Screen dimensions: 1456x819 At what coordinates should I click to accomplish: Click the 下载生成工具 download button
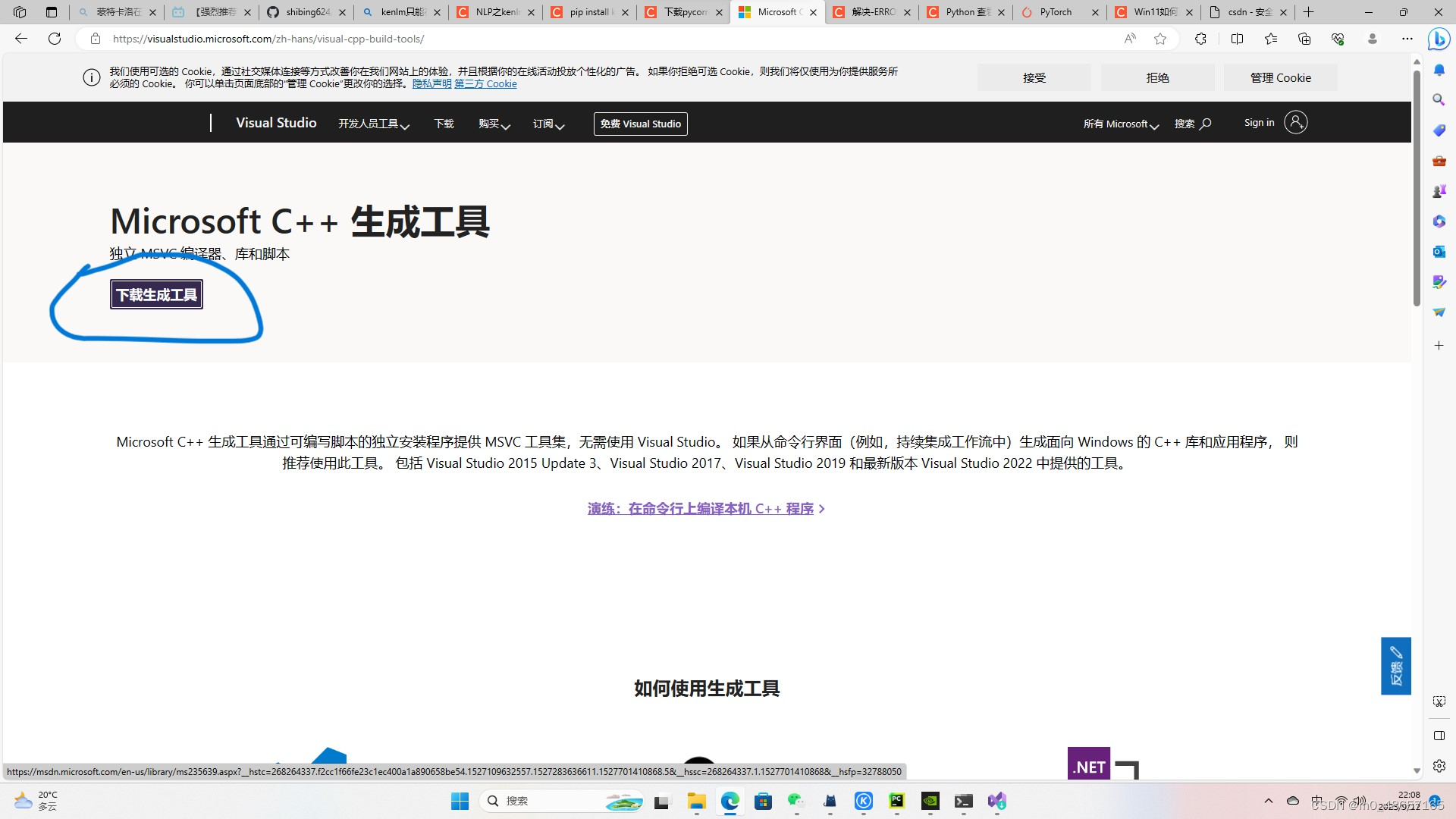coord(155,294)
